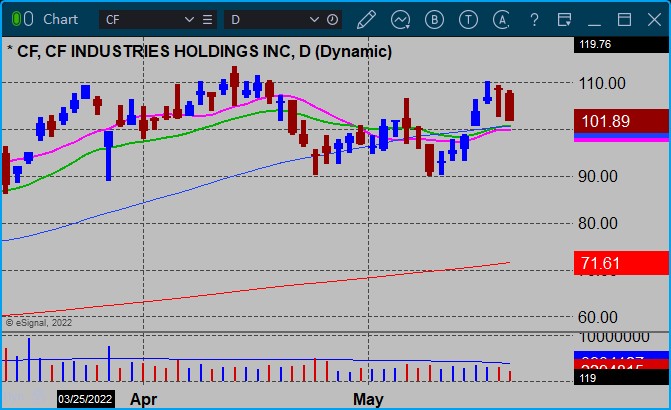The width and height of the screenshot is (671, 410).
Task: Maximize the chart window
Action: (624, 20)
